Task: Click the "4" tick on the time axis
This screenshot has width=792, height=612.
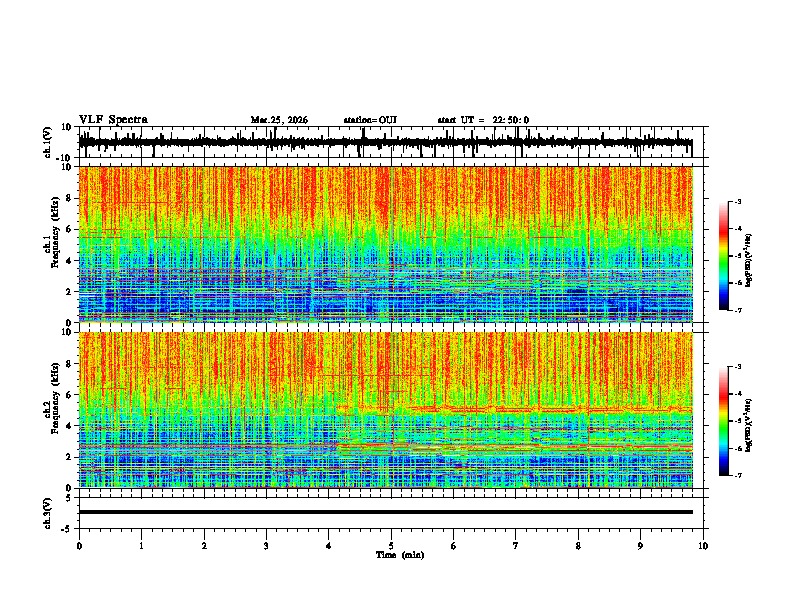Action: tap(329, 546)
